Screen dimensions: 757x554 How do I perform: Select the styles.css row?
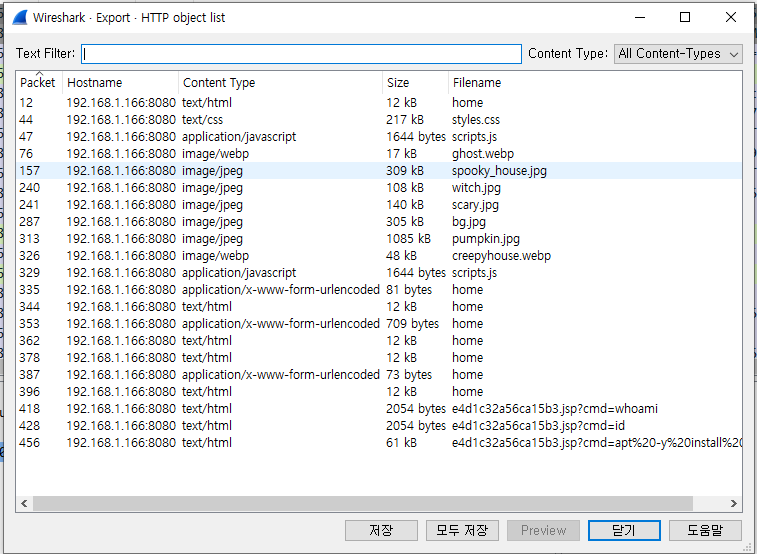point(379,120)
